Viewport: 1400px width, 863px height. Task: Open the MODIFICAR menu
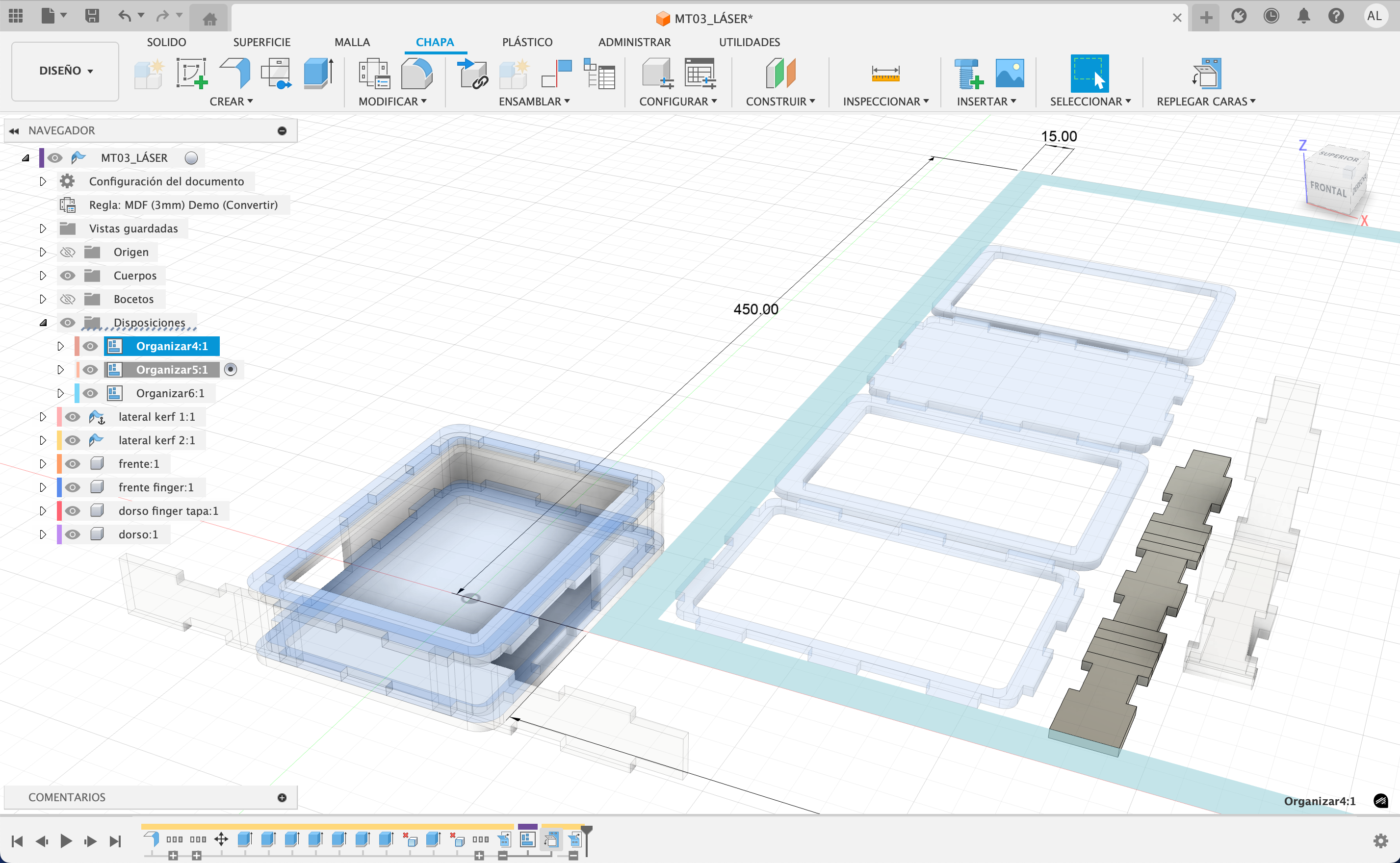tap(392, 102)
